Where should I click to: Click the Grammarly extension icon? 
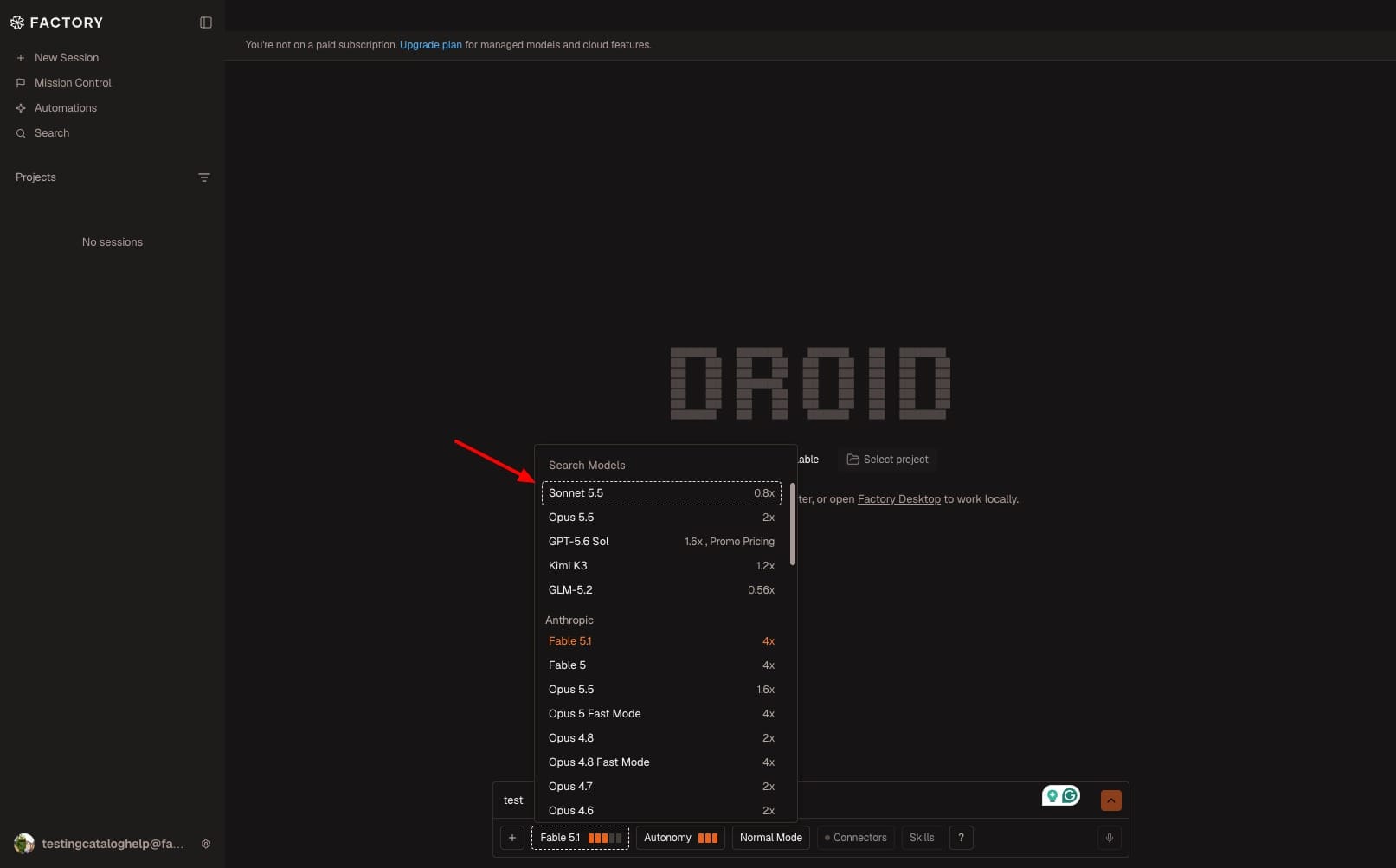pos(1070,795)
